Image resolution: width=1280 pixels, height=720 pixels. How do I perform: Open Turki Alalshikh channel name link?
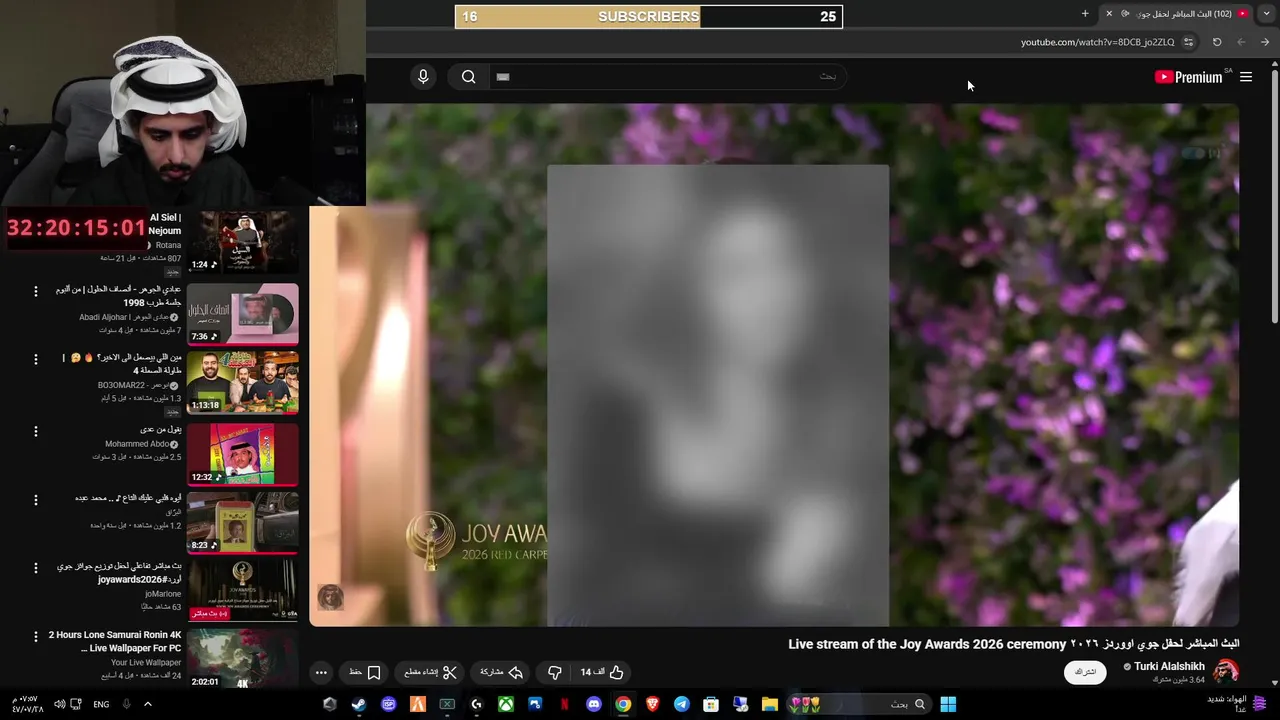tap(1169, 666)
